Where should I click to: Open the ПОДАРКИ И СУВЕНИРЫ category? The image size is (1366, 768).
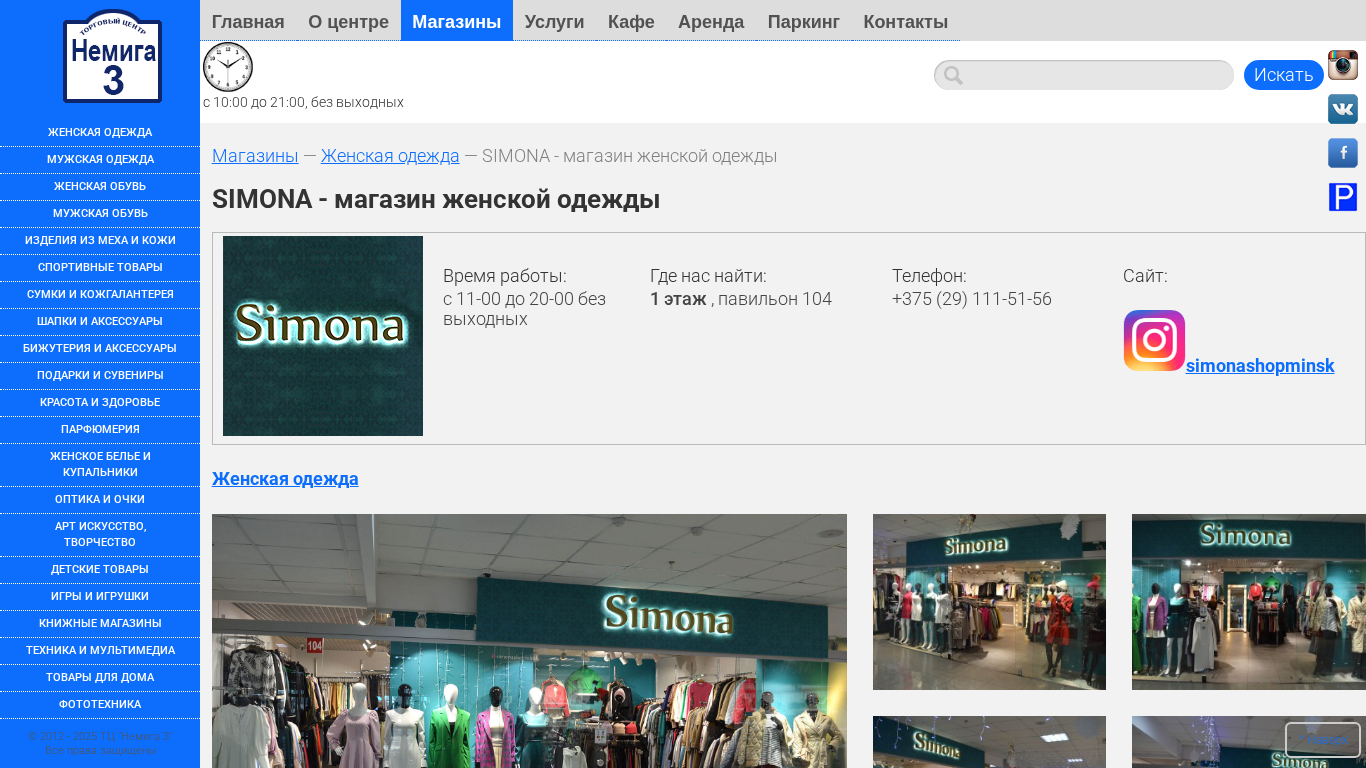pyautogui.click(x=100, y=376)
